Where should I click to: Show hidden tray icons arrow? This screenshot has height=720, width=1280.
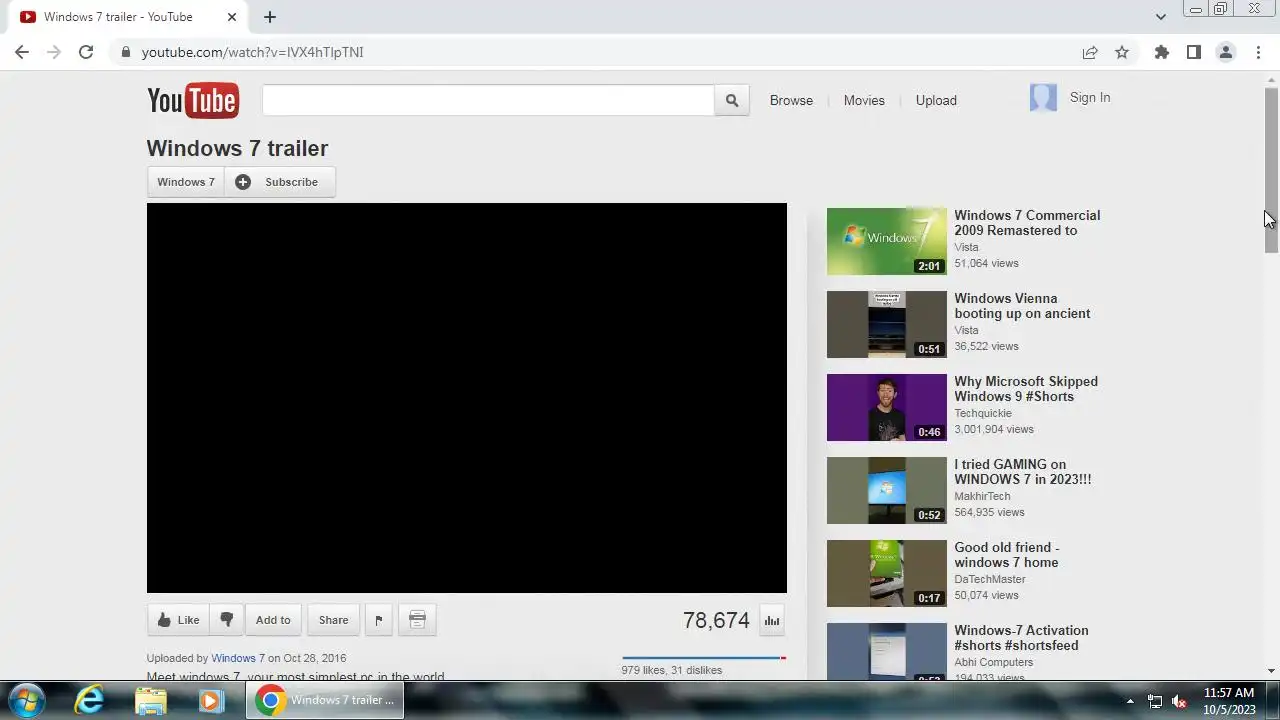[1130, 701]
